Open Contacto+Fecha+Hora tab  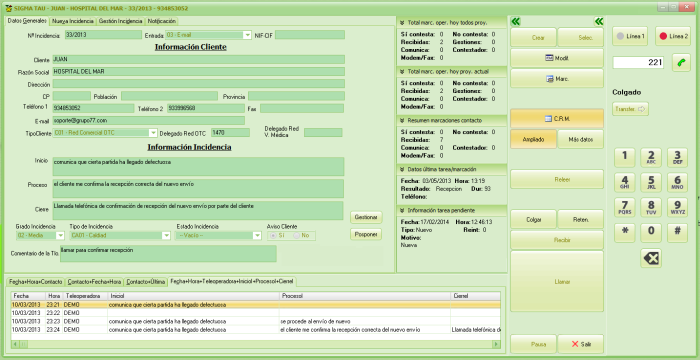tap(94, 282)
